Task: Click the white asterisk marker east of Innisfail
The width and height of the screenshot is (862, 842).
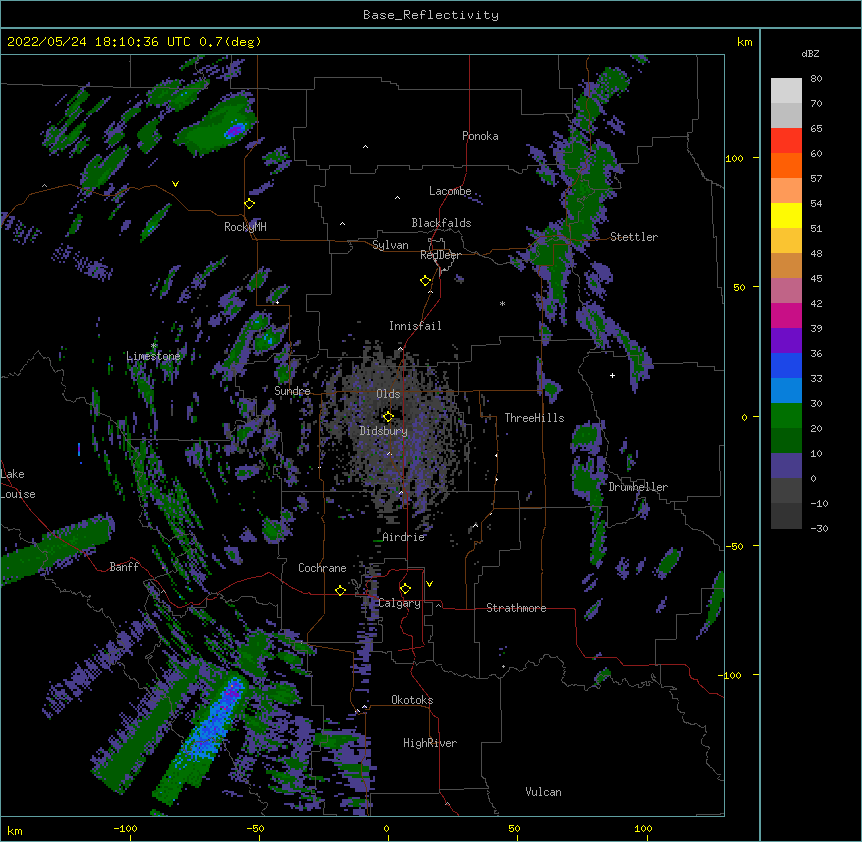Action: [502, 303]
